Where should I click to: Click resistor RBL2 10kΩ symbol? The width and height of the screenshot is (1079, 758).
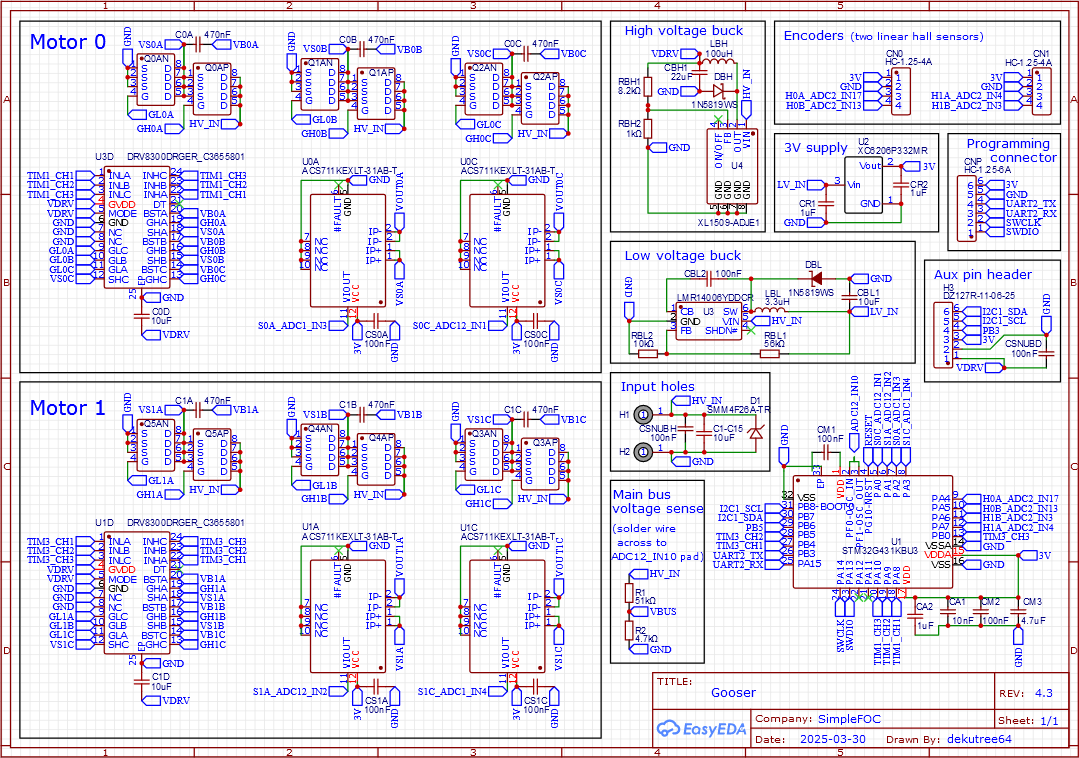(648, 354)
